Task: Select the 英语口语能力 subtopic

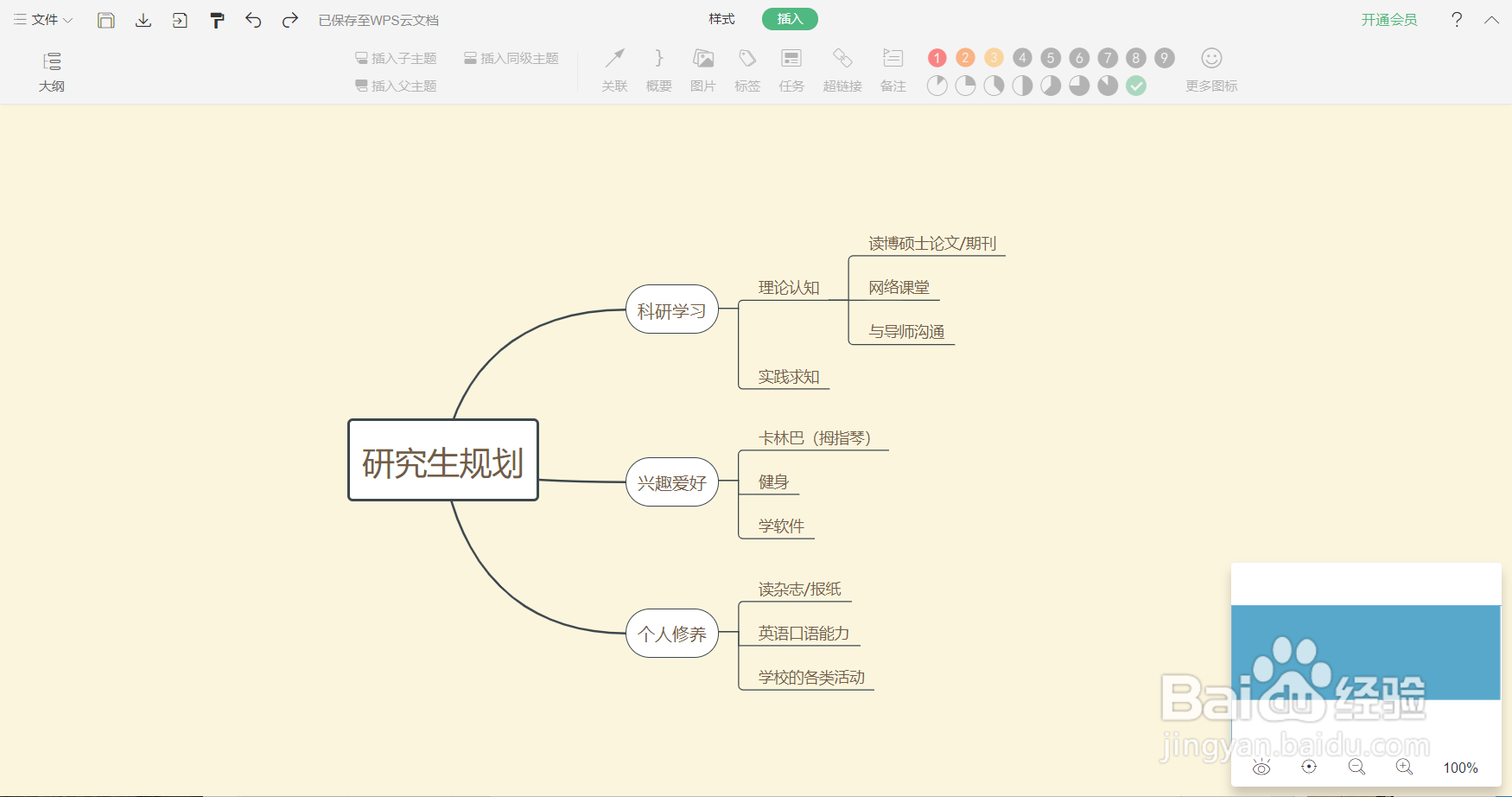Action: click(x=804, y=633)
